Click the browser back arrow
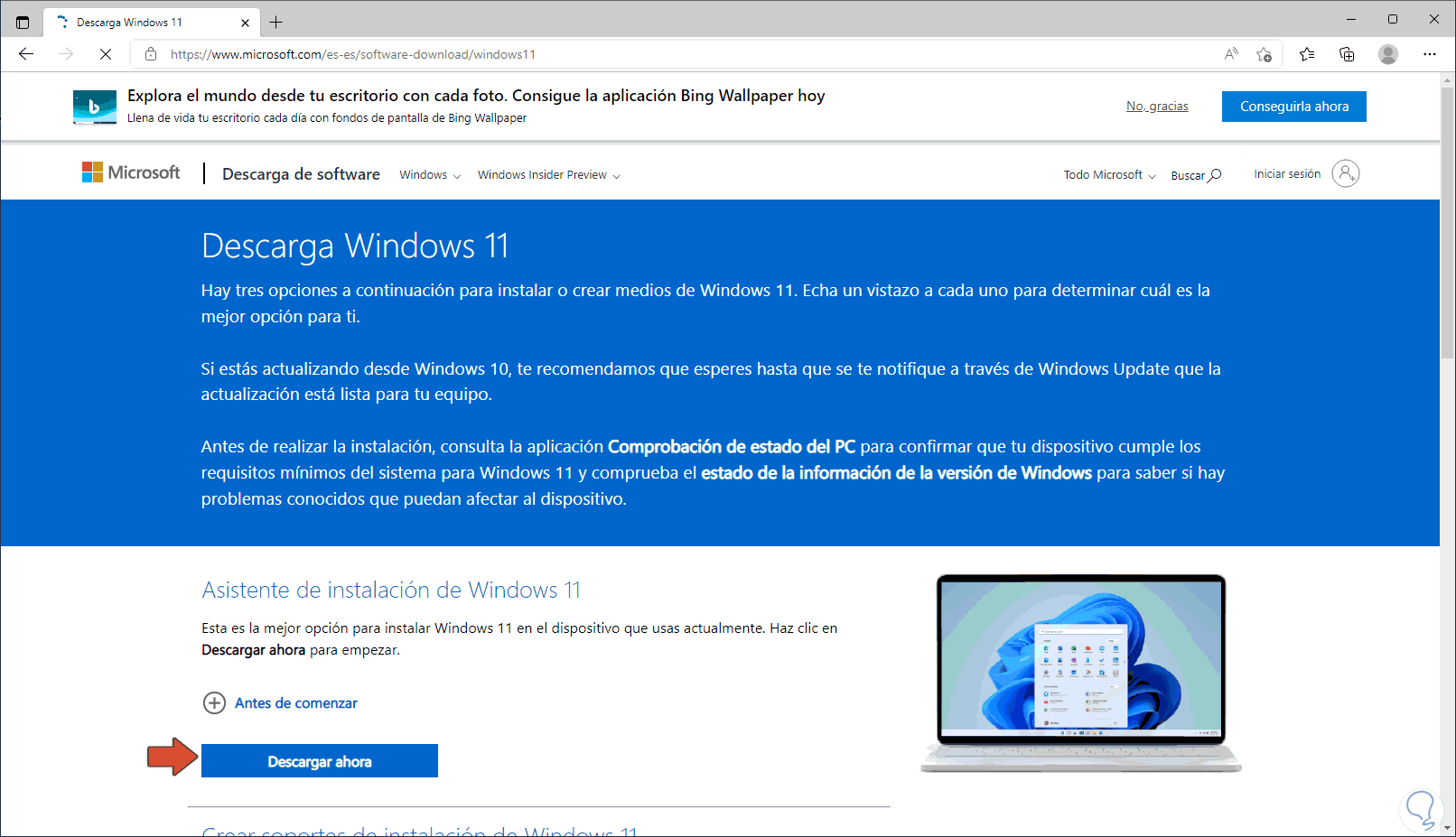Viewport: 1456px width, 837px height. coord(26,54)
